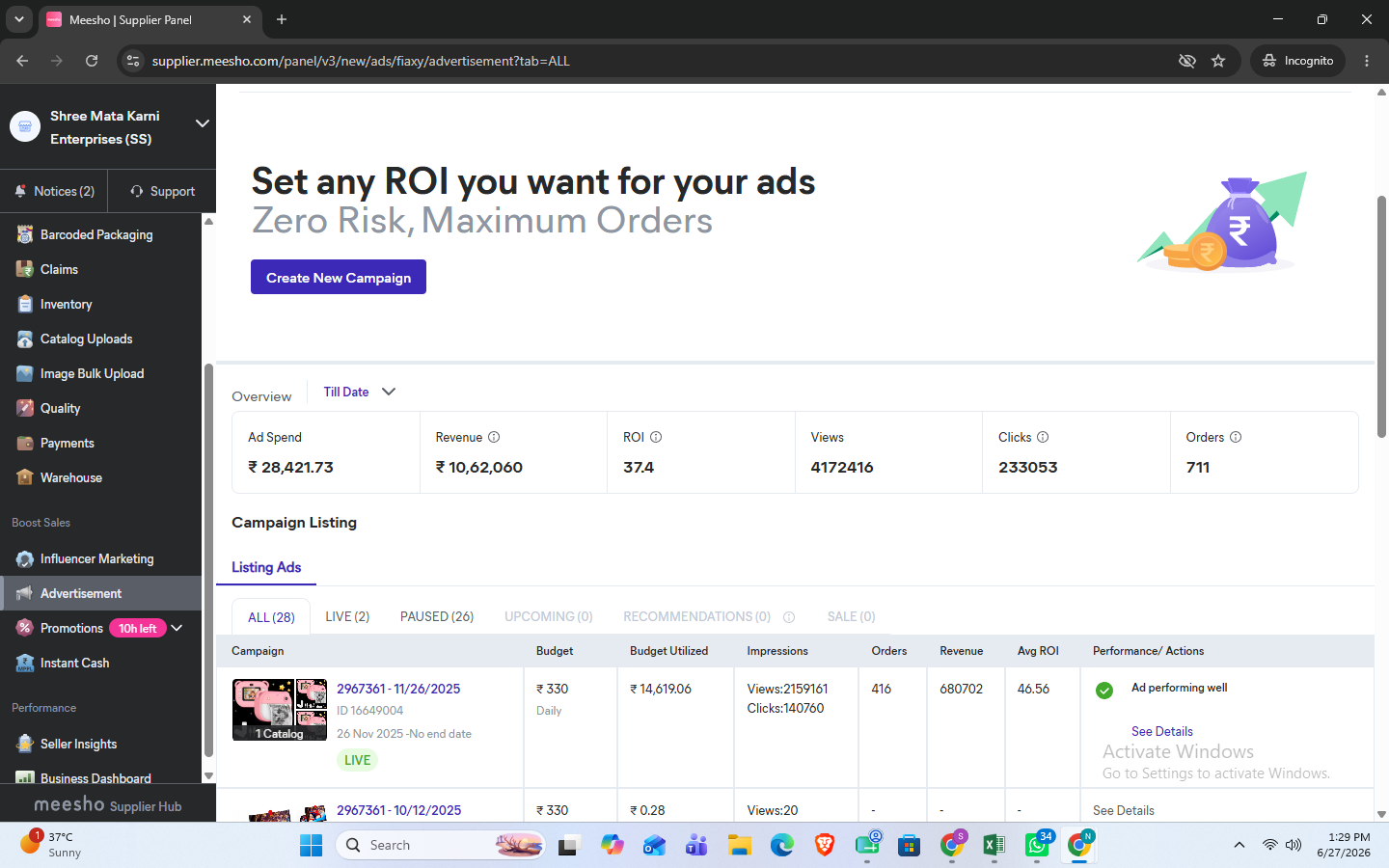
Task: Click the ROI info icon
Action: [x=656, y=437]
